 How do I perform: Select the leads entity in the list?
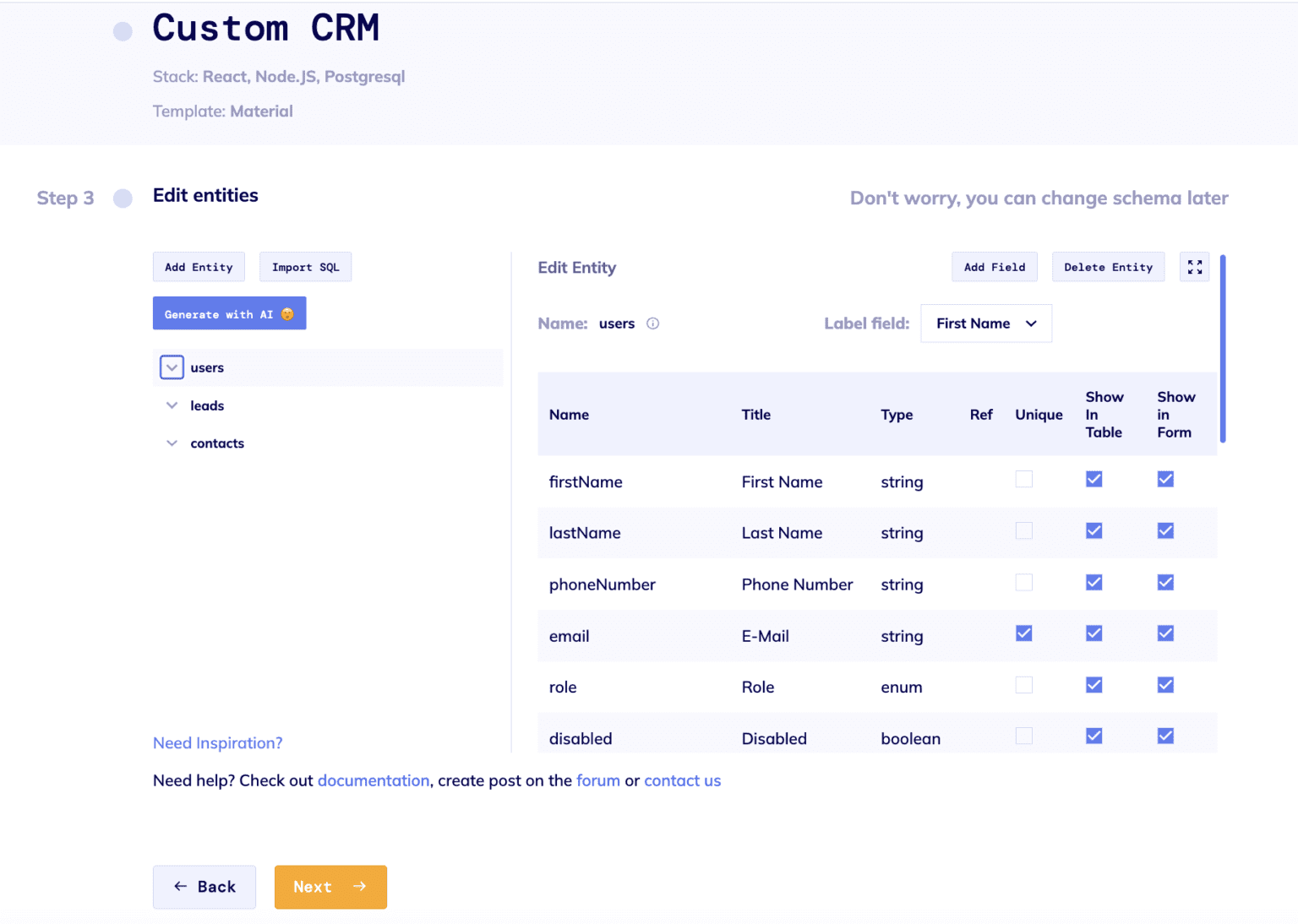tap(207, 405)
